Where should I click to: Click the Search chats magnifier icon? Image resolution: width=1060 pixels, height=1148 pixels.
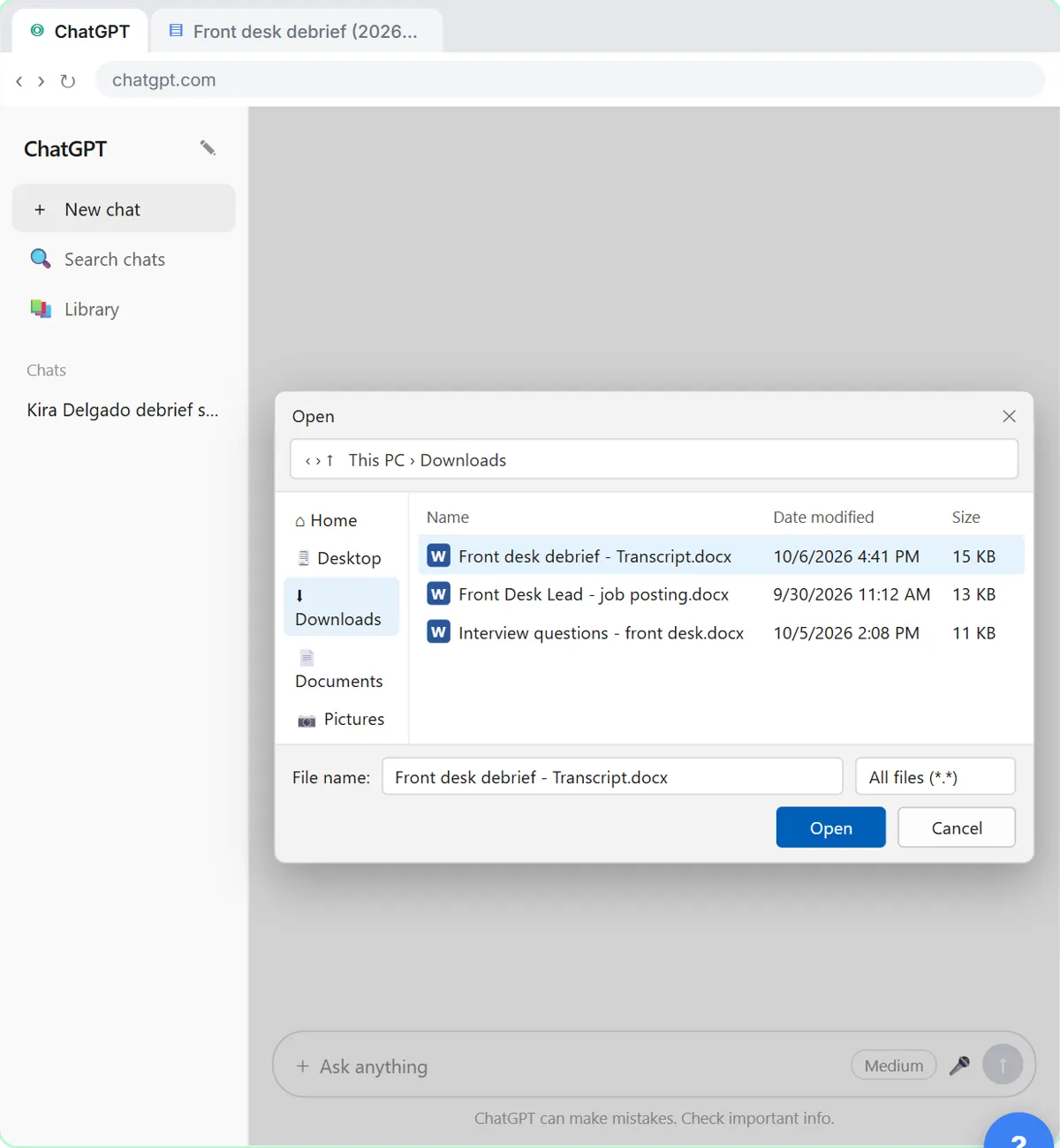click(41, 259)
